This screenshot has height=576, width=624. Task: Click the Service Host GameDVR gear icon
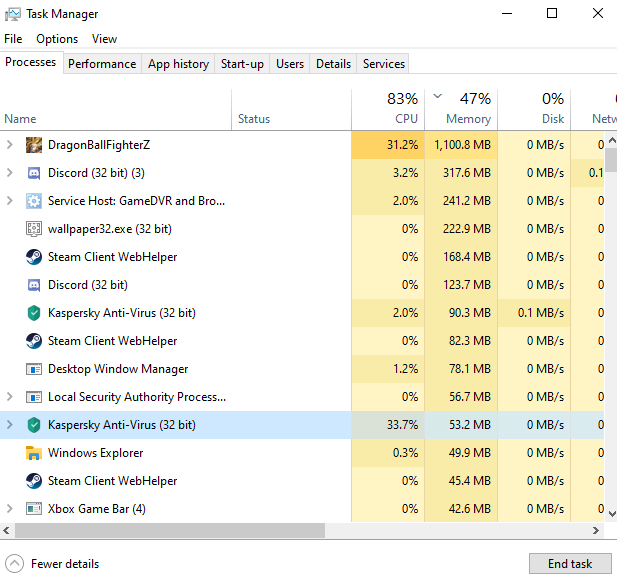click(34, 201)
